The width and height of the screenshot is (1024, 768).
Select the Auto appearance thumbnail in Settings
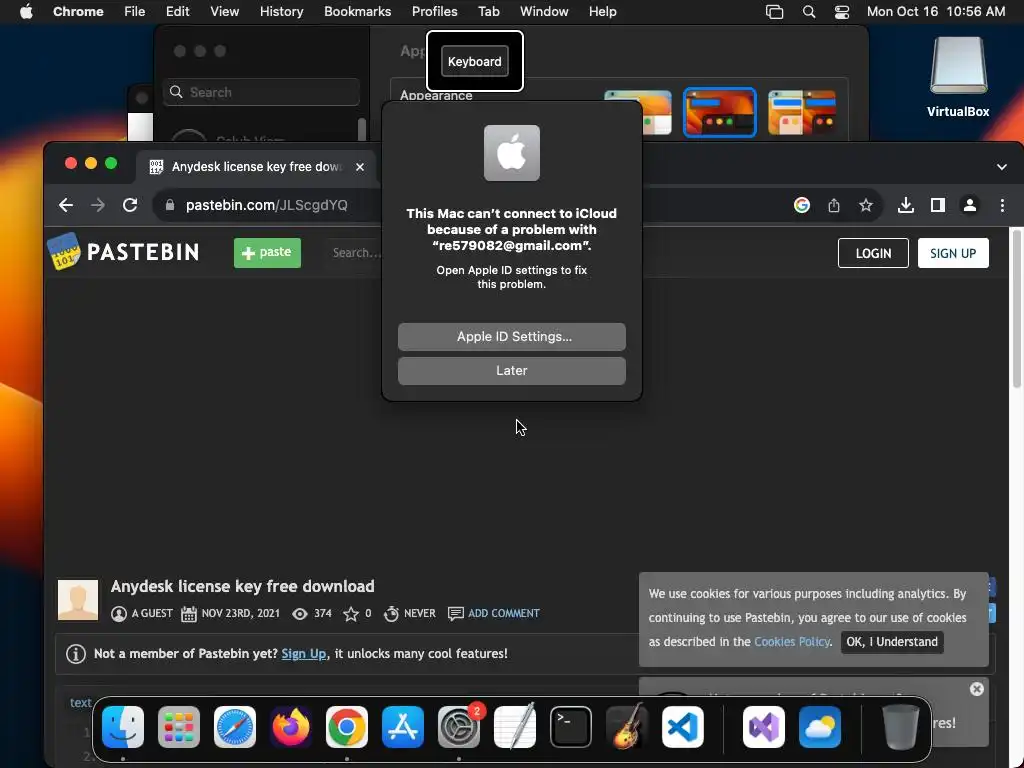pos(801,112)
